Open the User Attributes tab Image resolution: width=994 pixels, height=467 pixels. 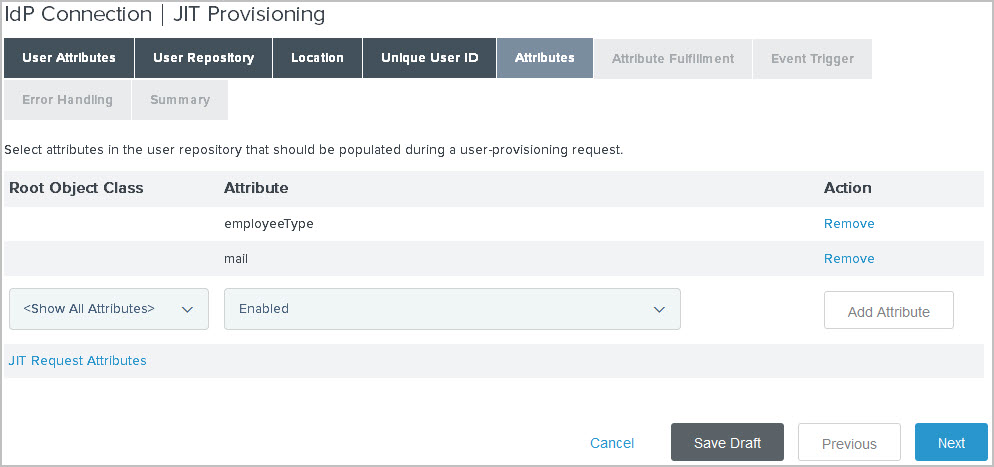click(x=69, y=58)
